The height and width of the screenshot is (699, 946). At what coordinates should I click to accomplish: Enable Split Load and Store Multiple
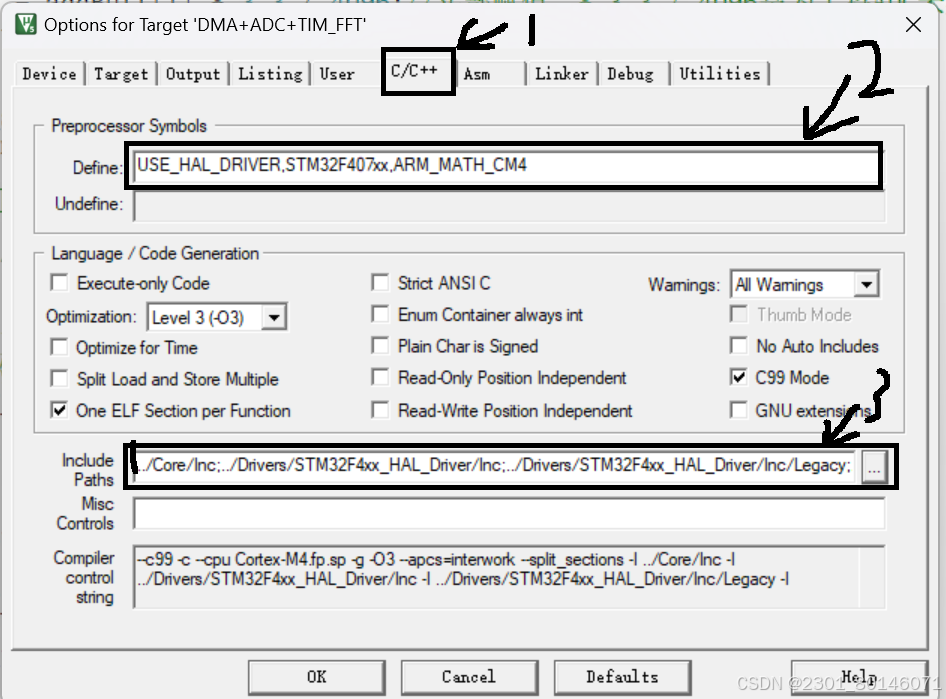59,379
